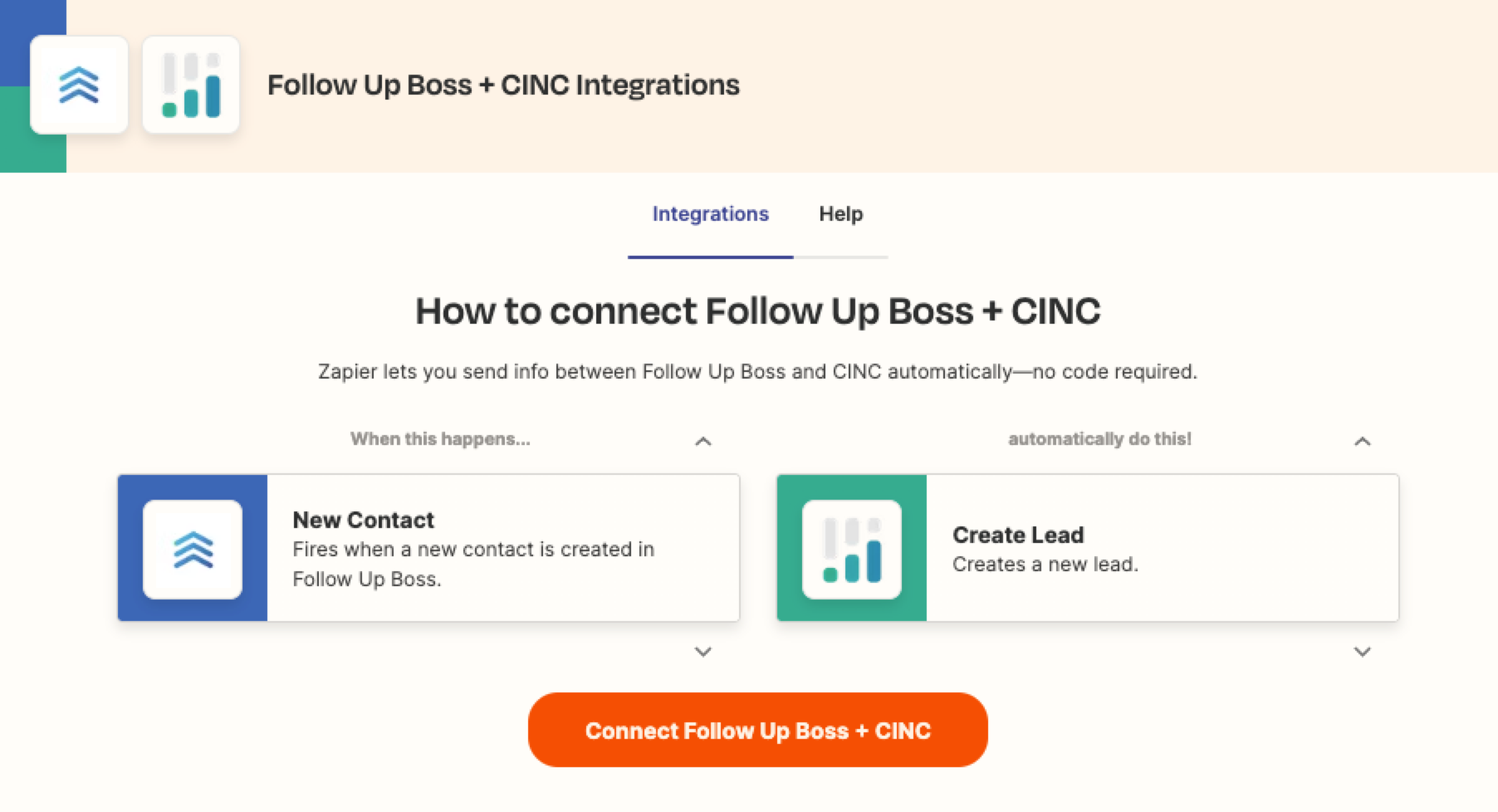1498x812 pixels.
Task: Click CINC bar-chart icon in action card
Action: pyautogui.click(x=852, y=549)
